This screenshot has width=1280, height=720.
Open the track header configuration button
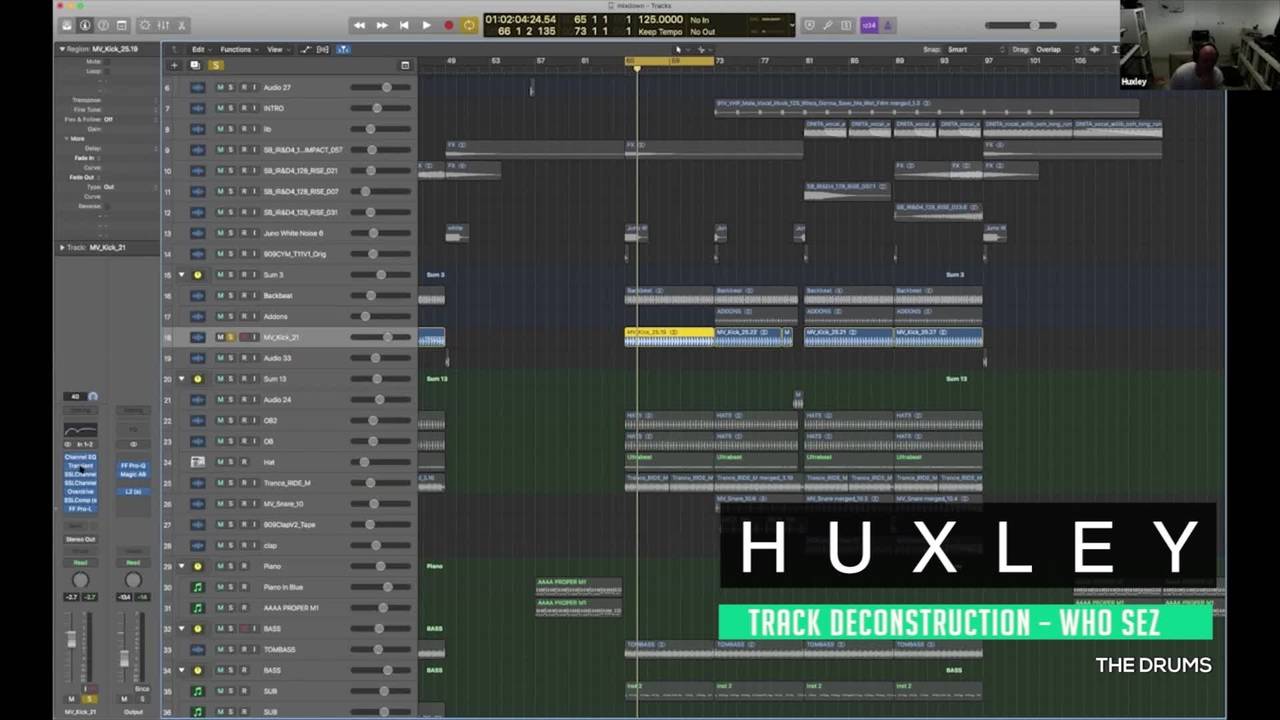(405, 66)
